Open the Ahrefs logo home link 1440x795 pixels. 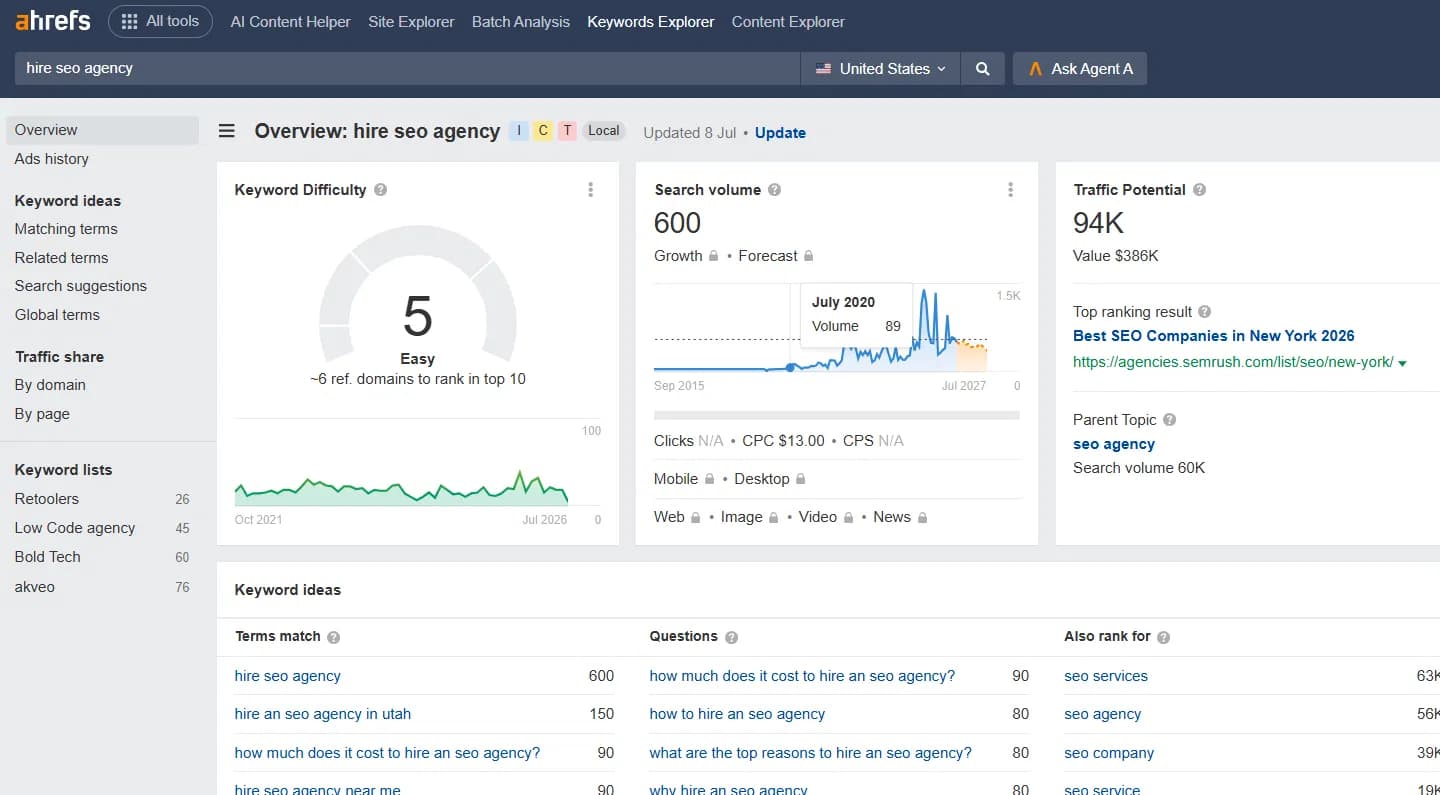53,21
